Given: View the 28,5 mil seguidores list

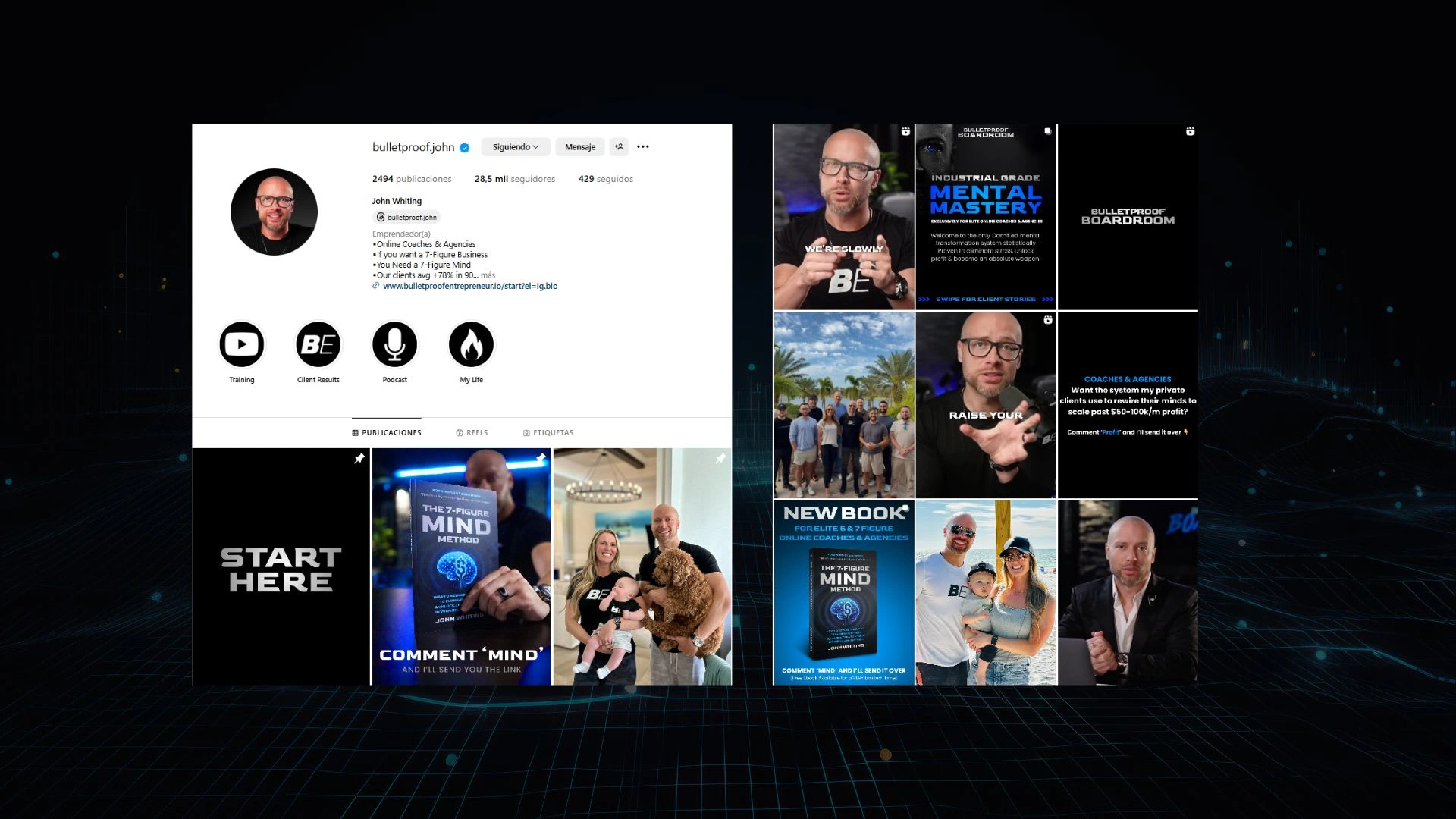Looking at the screenshot, I should click(x=515, y=180).
